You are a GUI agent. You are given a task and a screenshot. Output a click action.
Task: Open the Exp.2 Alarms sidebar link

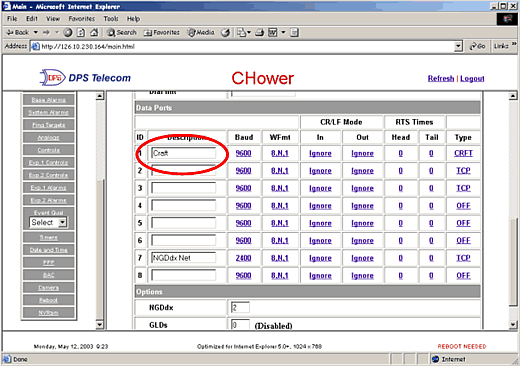point(49,200)
